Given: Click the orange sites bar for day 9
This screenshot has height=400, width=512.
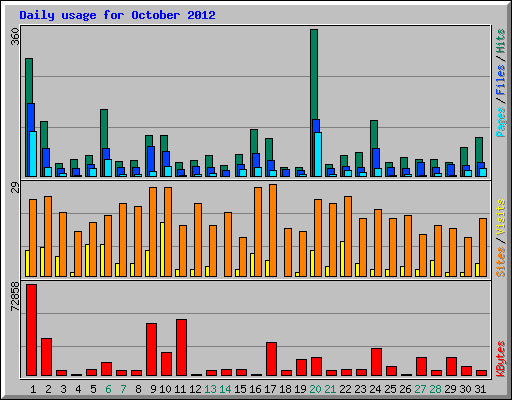Looking at the screenshot, I should [153, 232].
